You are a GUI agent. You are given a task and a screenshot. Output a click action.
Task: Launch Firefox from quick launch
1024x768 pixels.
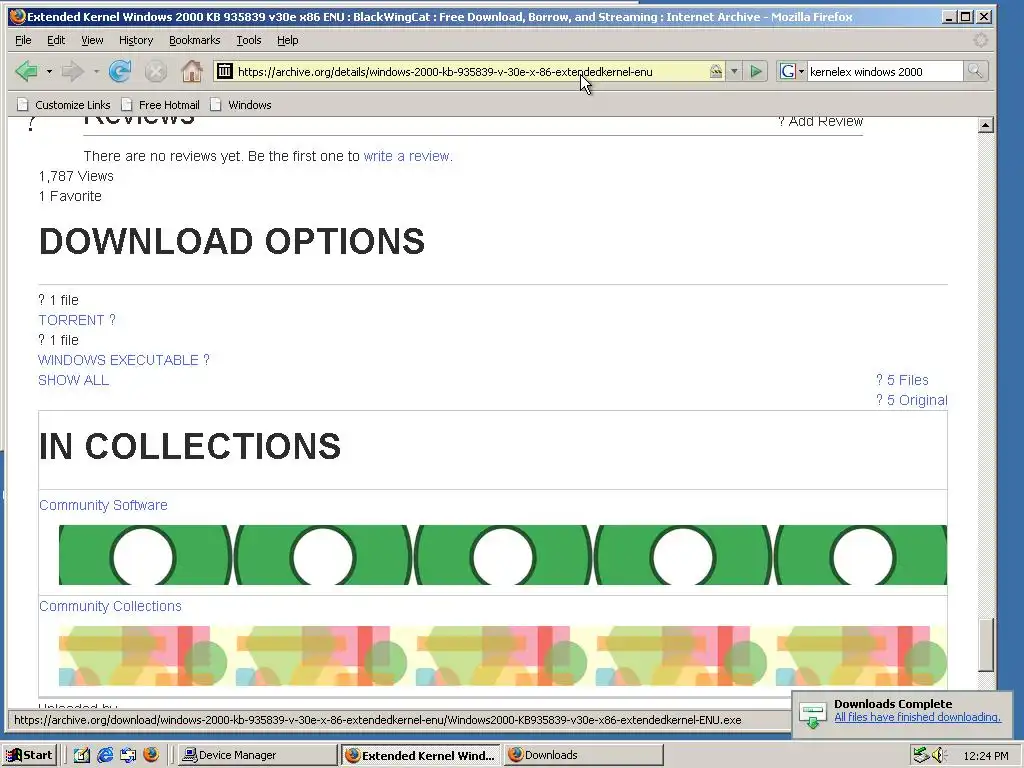tap(151, 755)
